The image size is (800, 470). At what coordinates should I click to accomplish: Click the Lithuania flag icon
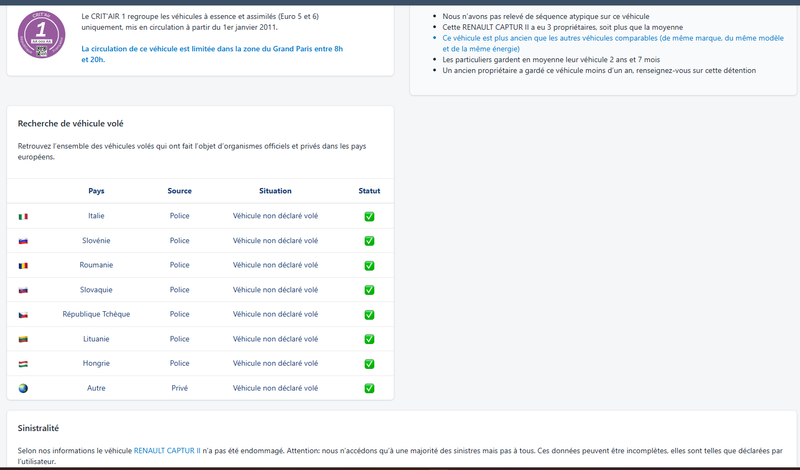(23, 339)
